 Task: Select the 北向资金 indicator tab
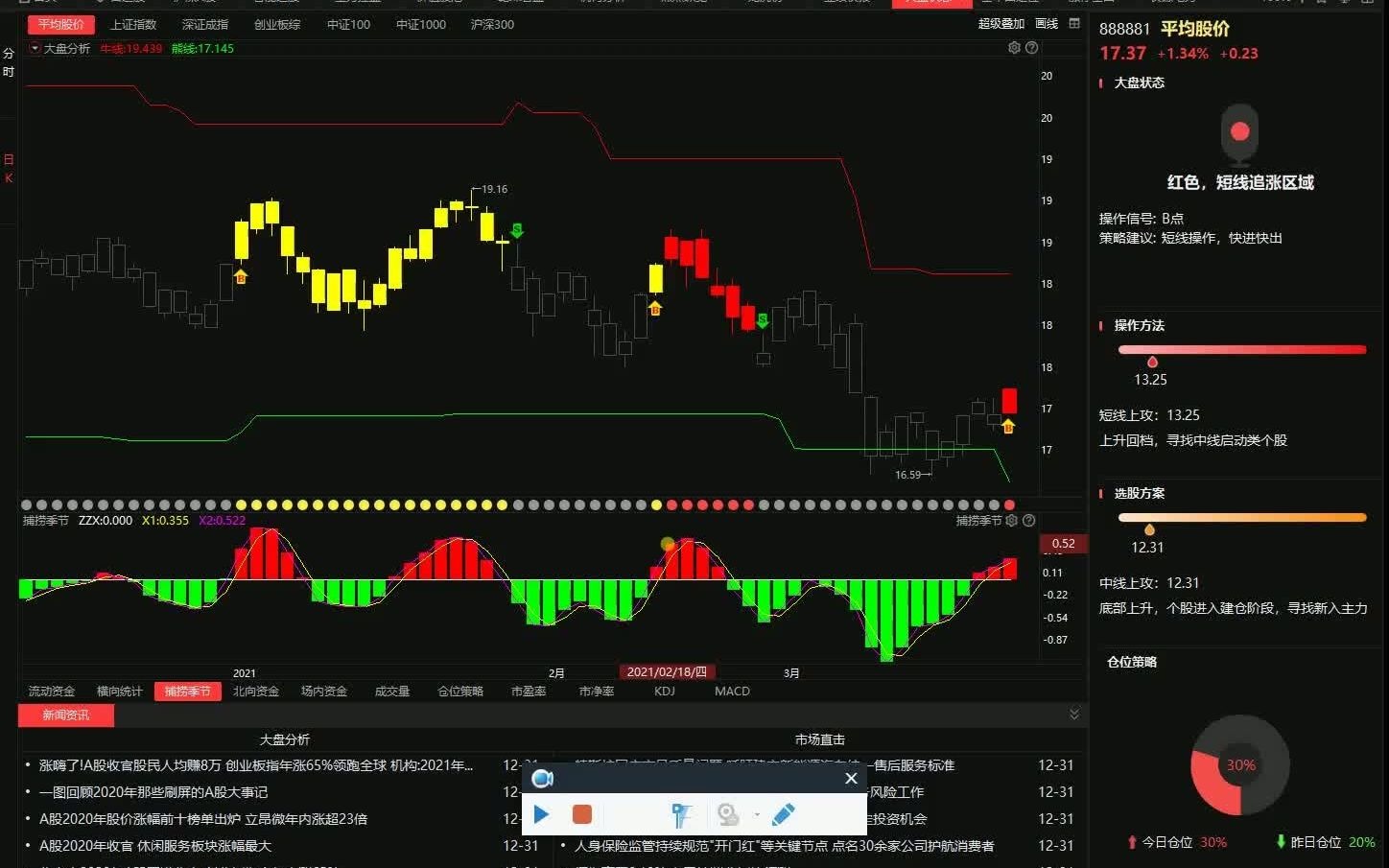[x=256, y=691]
